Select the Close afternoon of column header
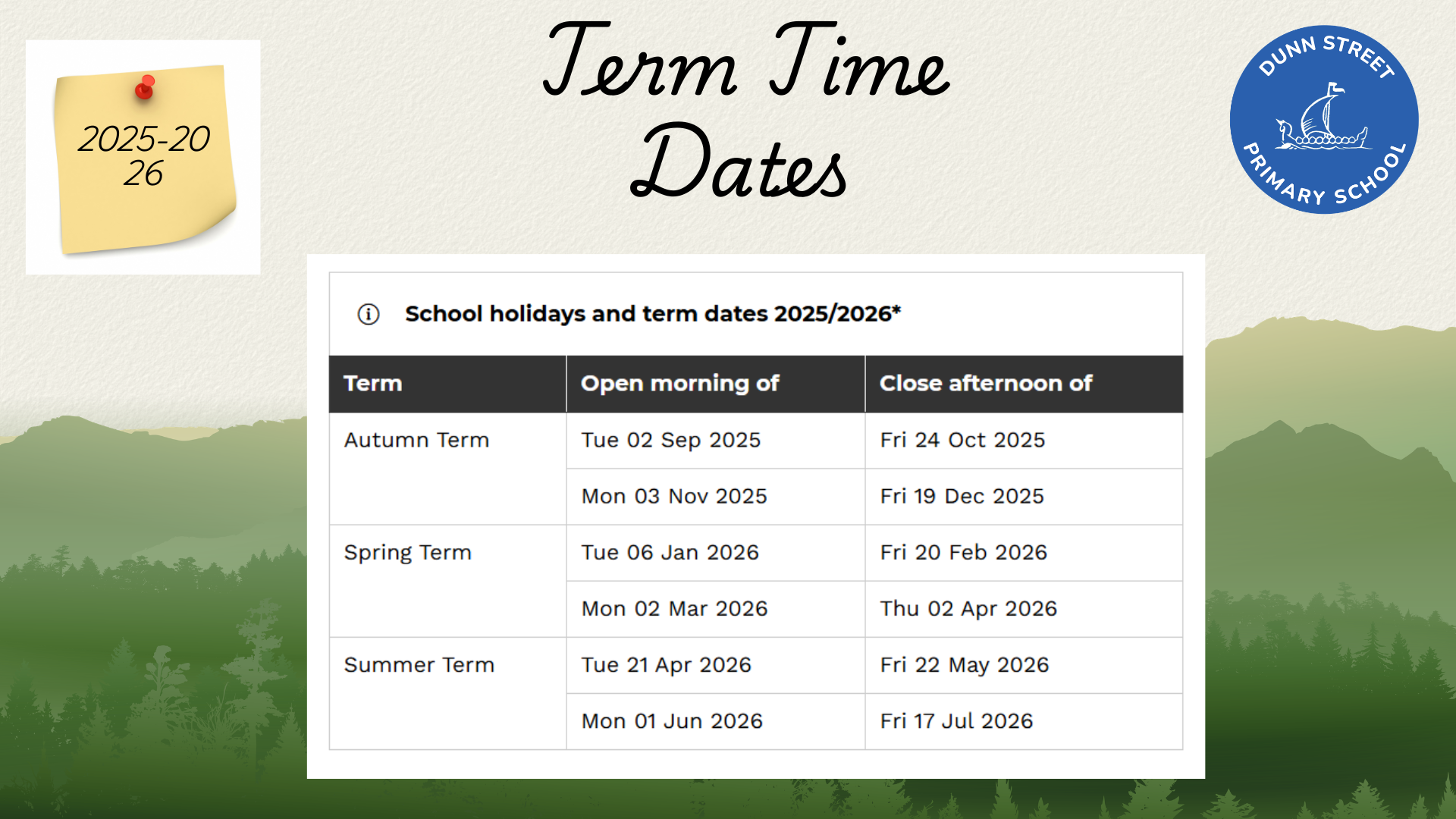The width and height of the screenshot is (1456, 819). point(985,384)
